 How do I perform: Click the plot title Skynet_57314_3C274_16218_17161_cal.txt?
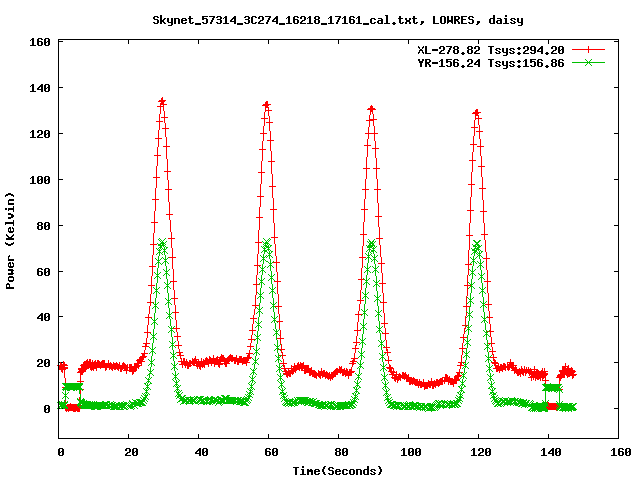(338, 20)
